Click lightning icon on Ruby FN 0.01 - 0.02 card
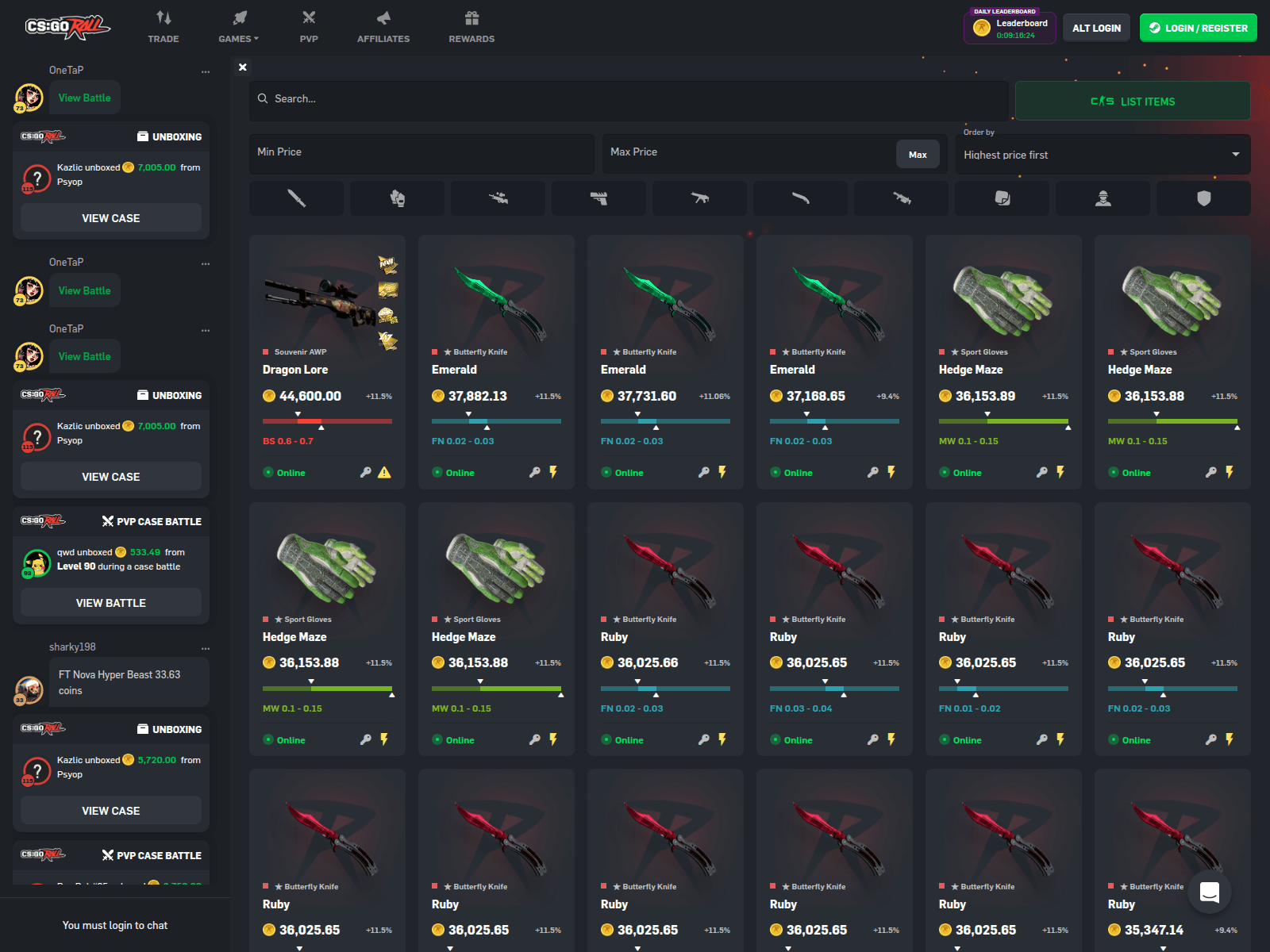Viewport: 1270px width, 952px height. pos(1060,739)
